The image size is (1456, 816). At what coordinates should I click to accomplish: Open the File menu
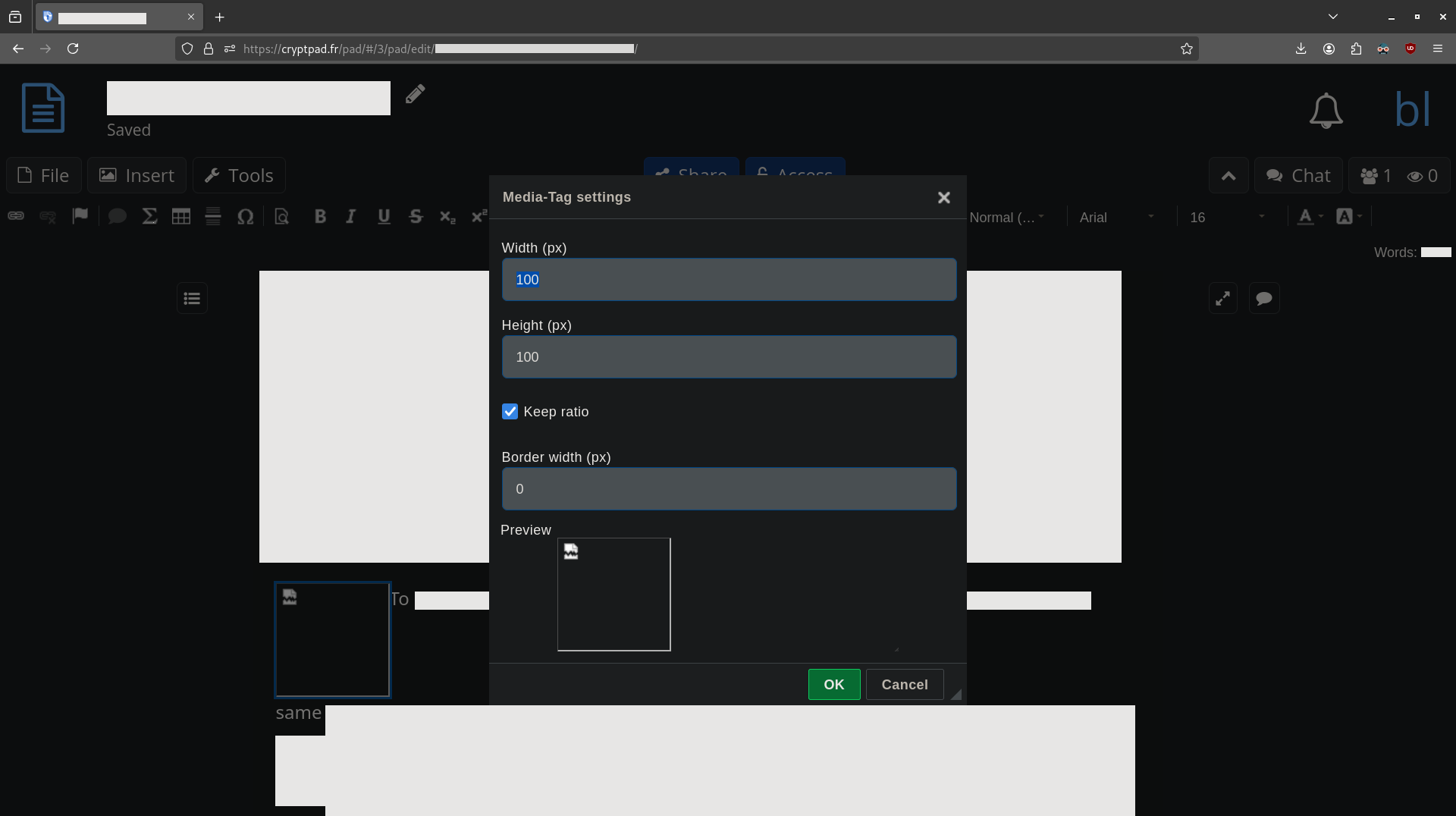click(x=44, y=176)
